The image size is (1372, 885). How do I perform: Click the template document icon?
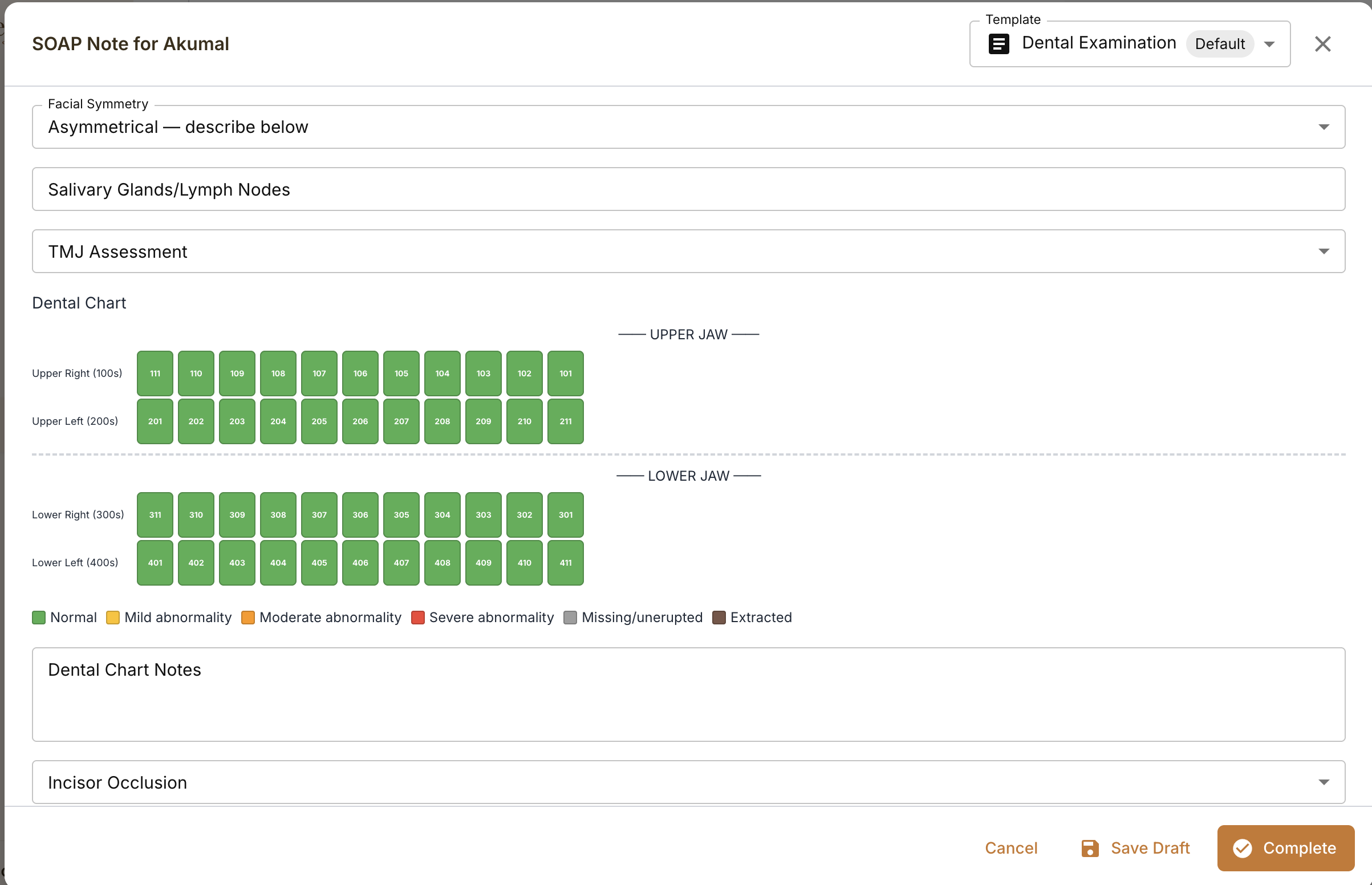tap(998, 44)
